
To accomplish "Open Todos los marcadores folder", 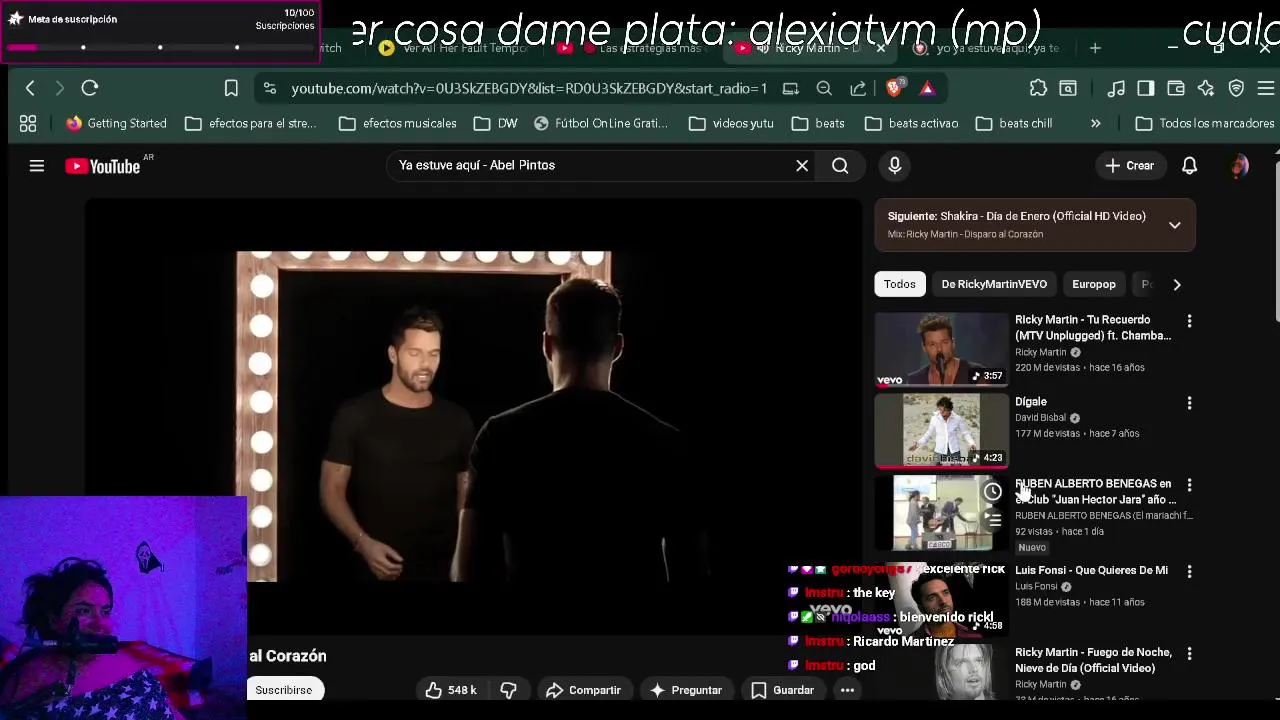I will pos(1205,123).
